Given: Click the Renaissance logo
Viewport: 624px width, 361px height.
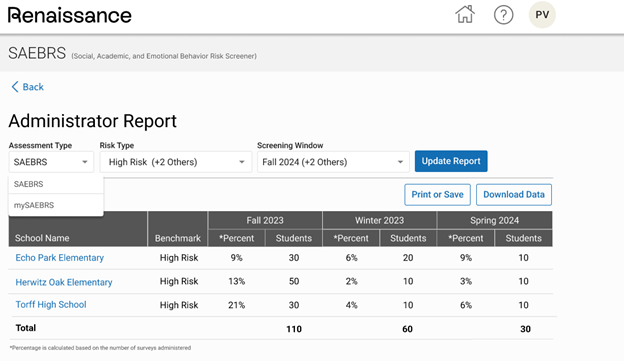Looking at the screenshot, I should 70,16.
